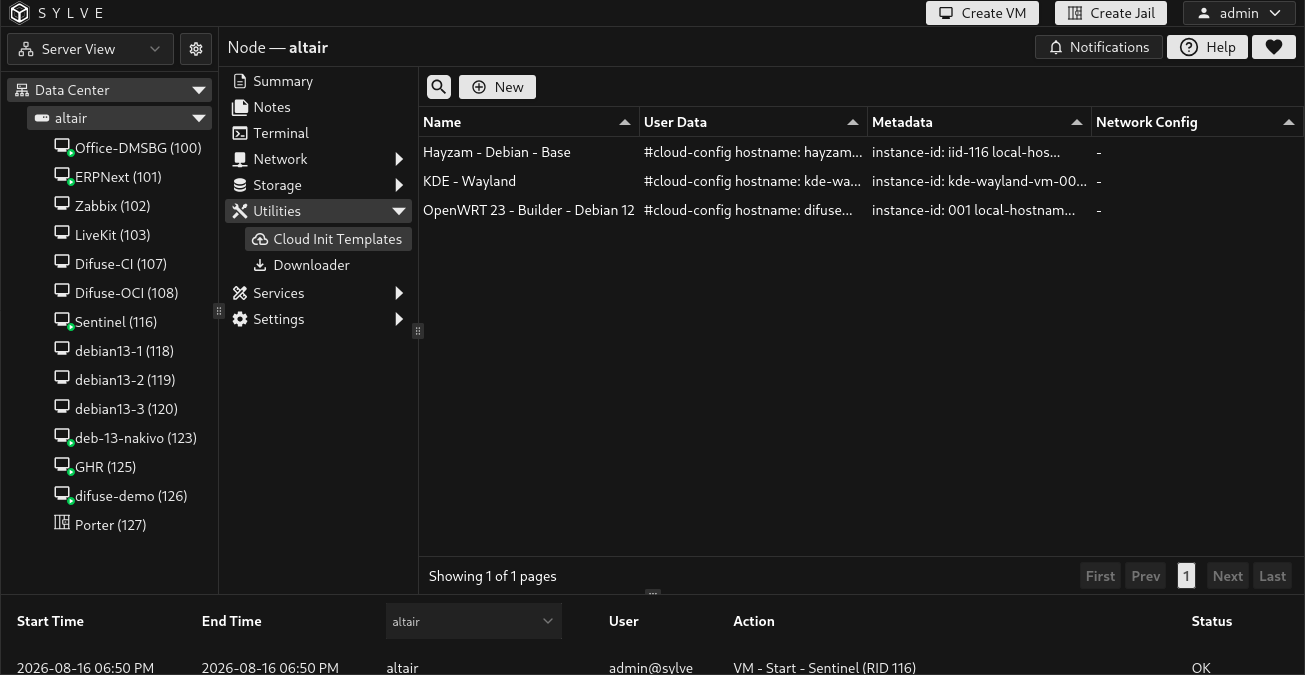Click the LiveKit (103) monitor icon

click(x=62, y=233)
